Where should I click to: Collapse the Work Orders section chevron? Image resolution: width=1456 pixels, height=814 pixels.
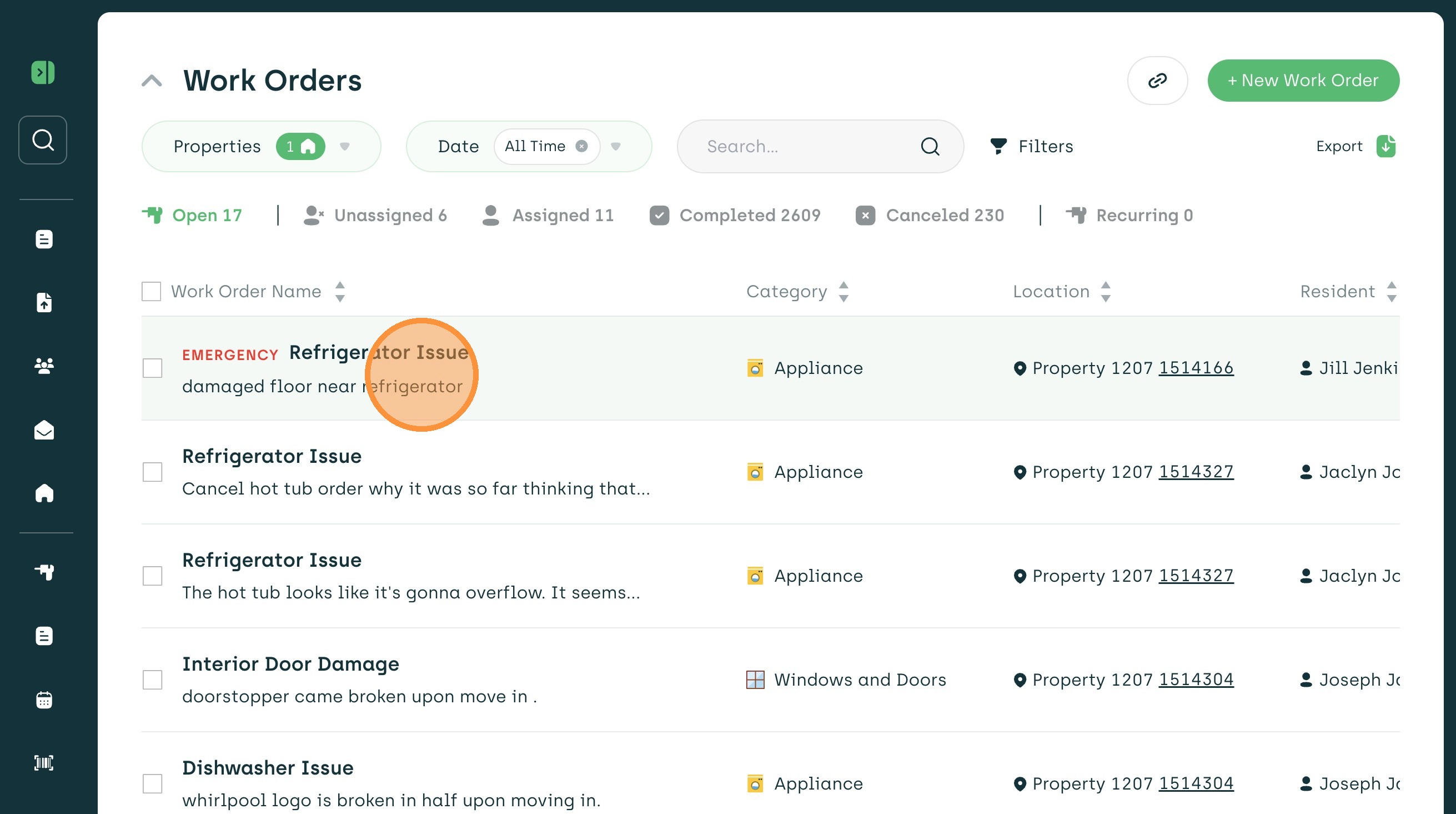point(152,81)
